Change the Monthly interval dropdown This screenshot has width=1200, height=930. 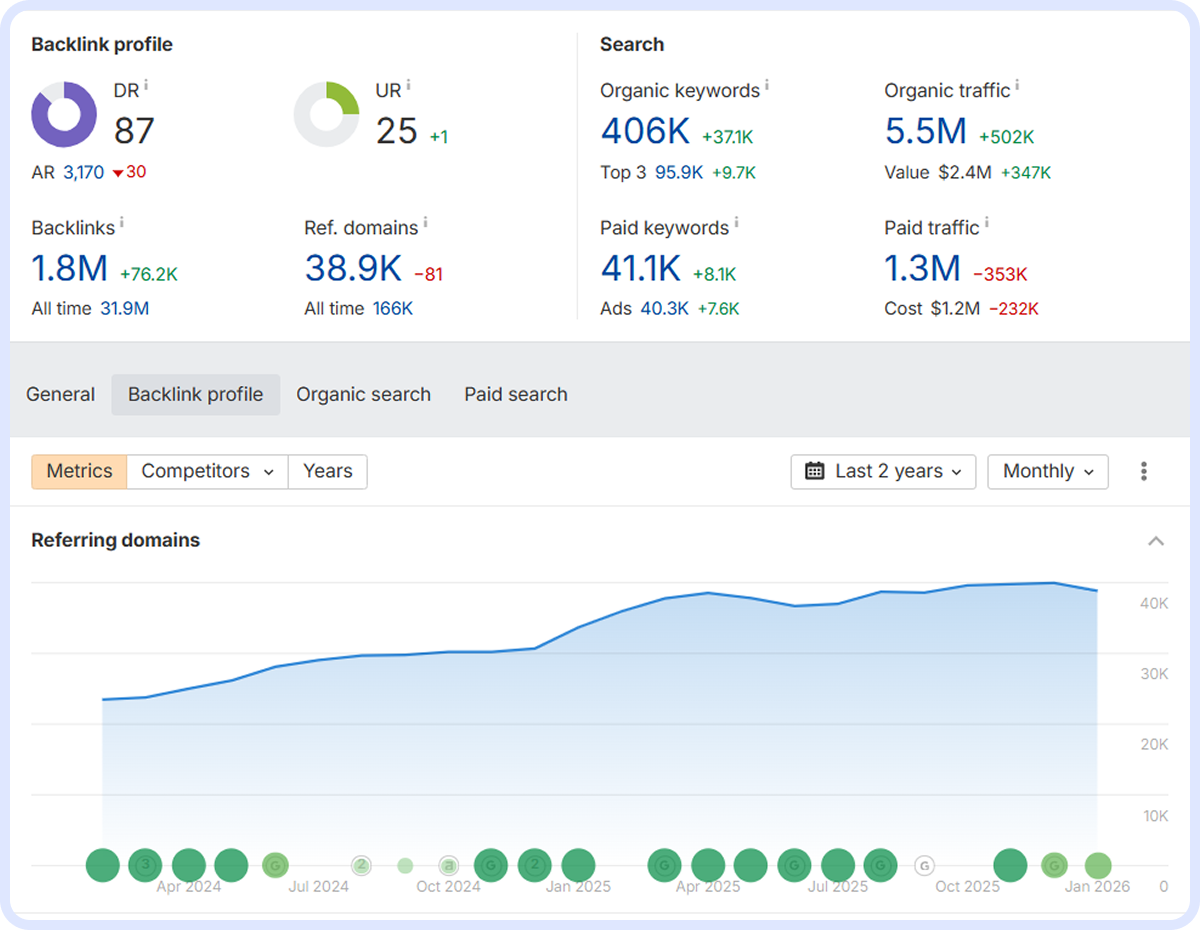click(1047, 472)
